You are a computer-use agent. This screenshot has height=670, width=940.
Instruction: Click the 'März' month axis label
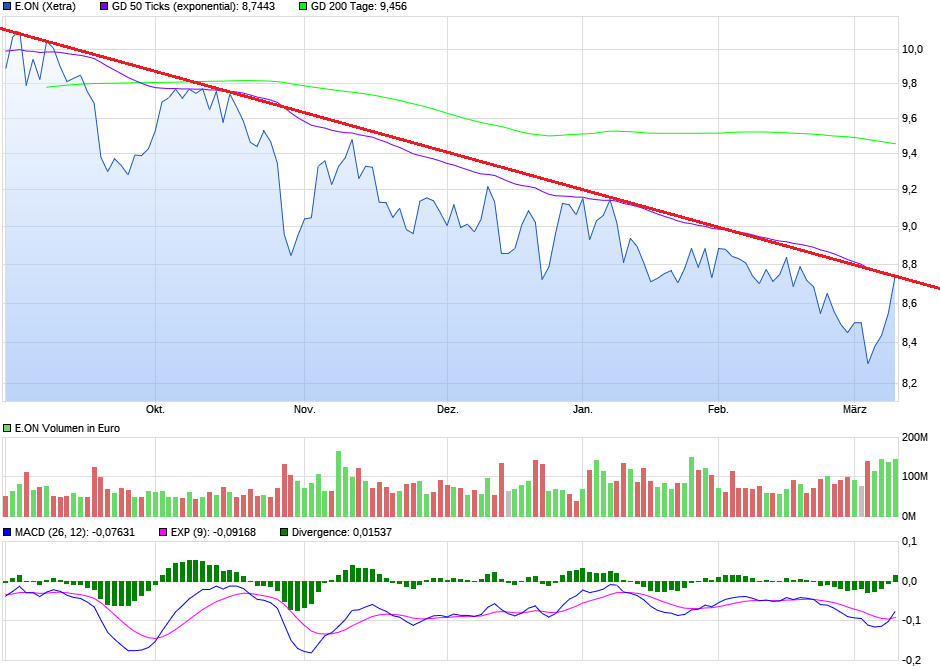[855, 410]
